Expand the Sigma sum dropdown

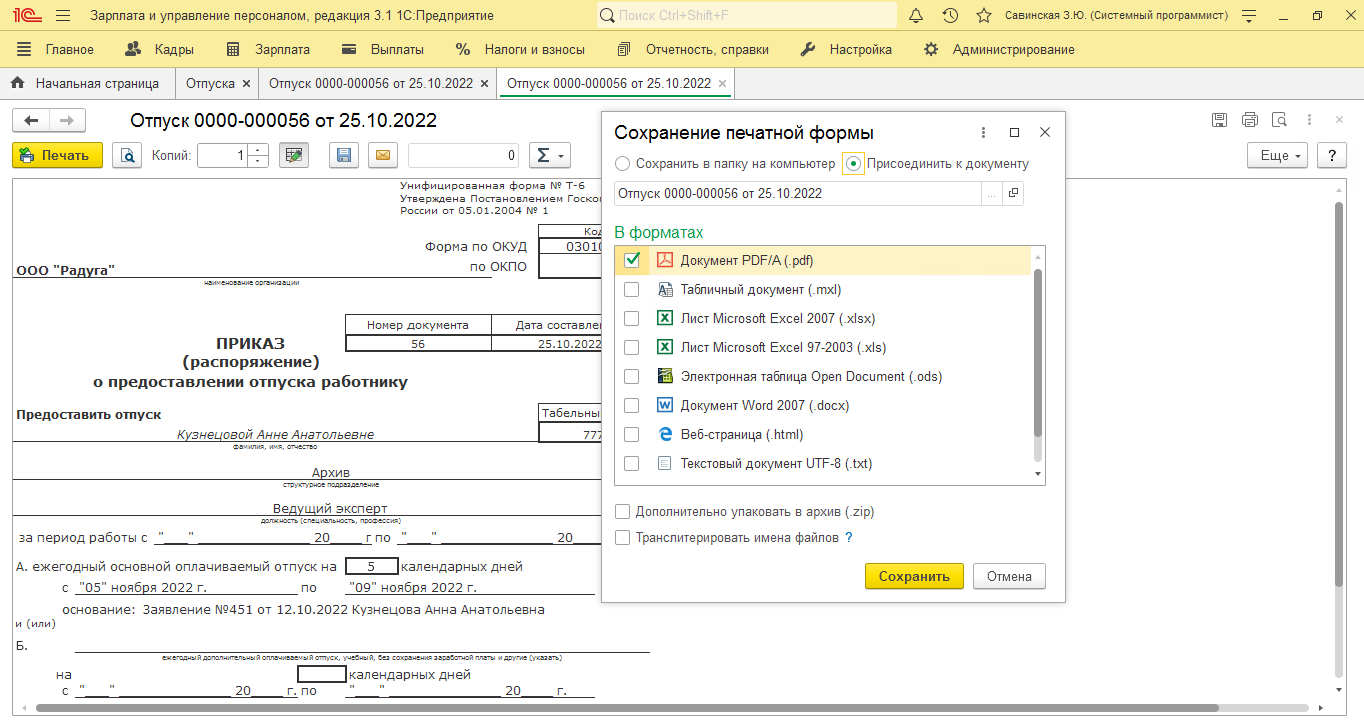click(548, 156)
